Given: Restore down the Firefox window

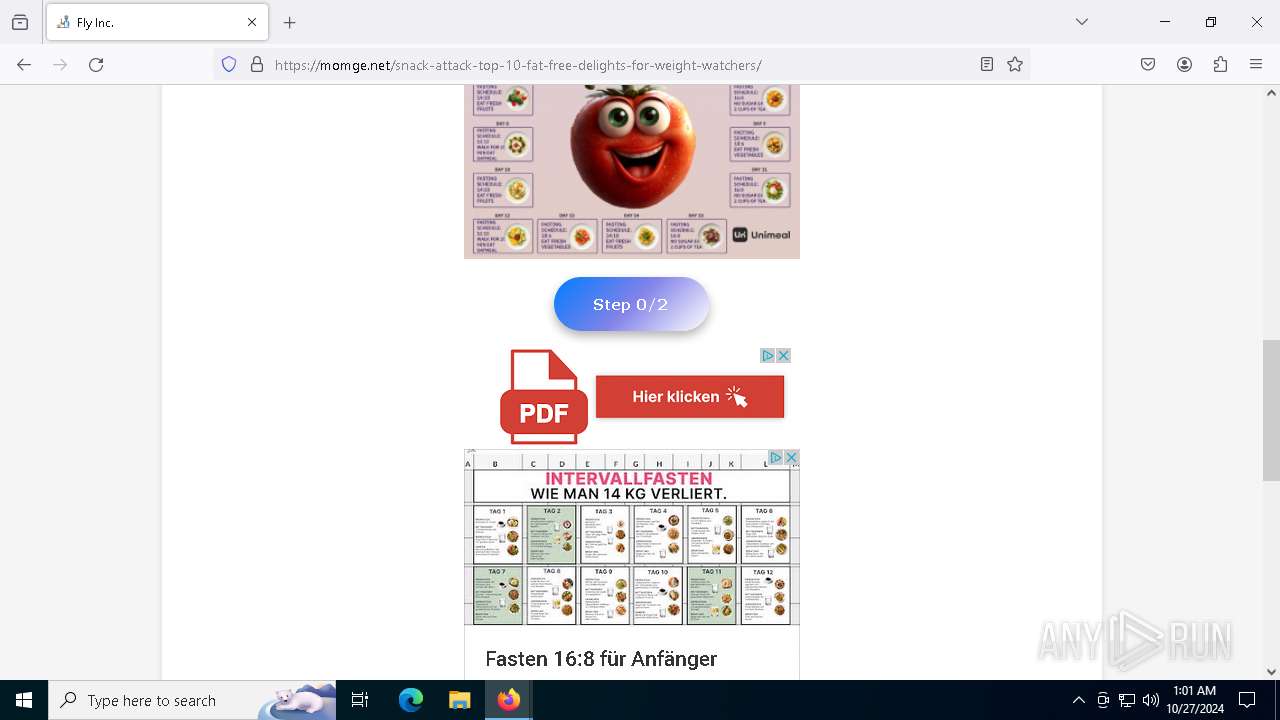Looking at the screenshot, I should tap(1211, 22).
